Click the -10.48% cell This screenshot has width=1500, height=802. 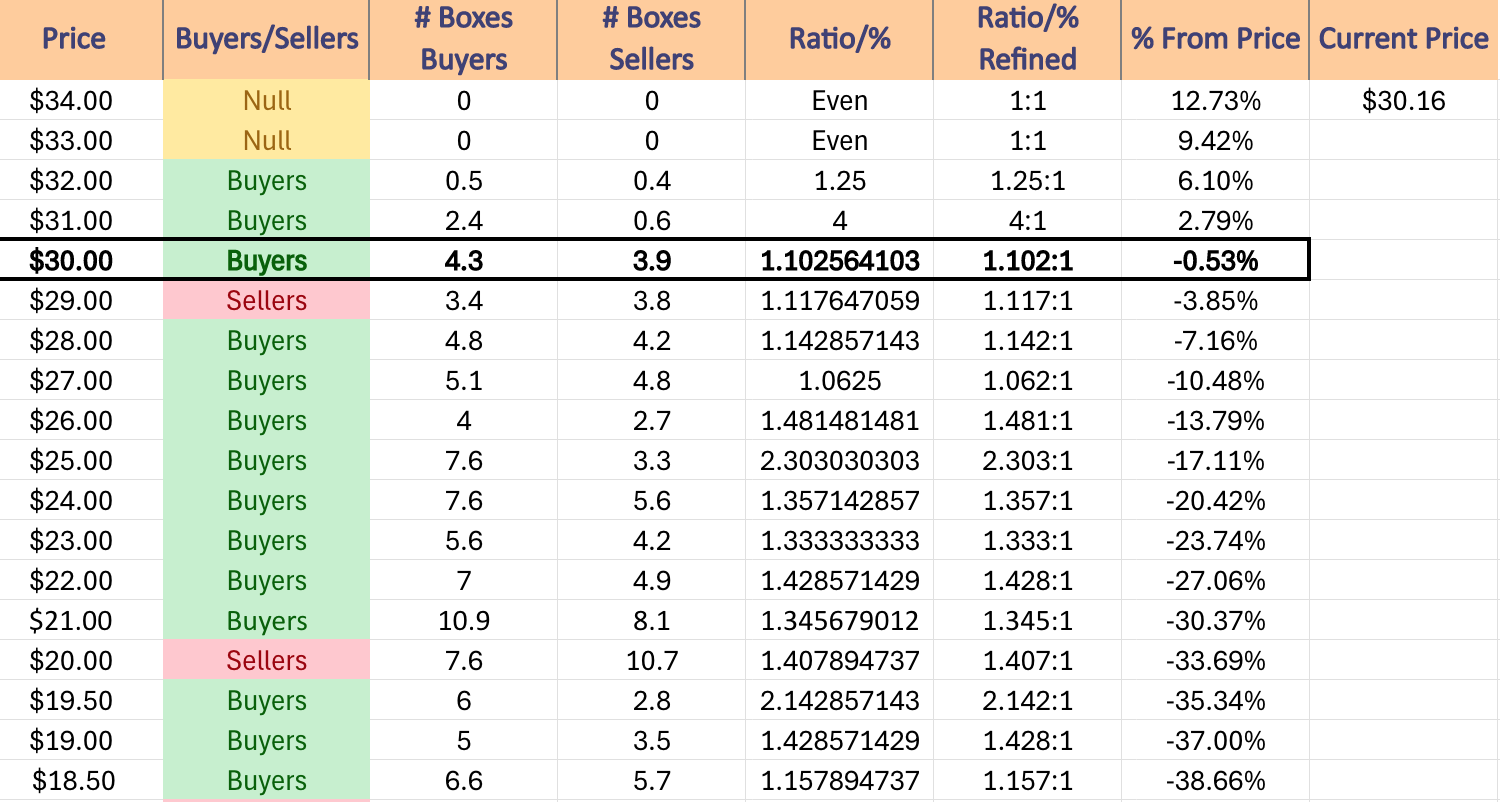(x=1215, y=380)
